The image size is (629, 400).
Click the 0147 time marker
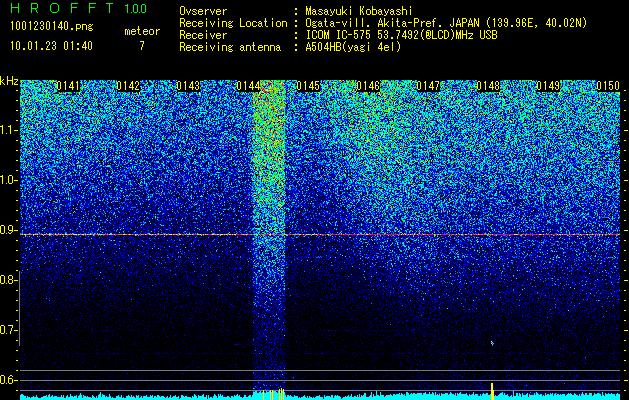point(428,86)
